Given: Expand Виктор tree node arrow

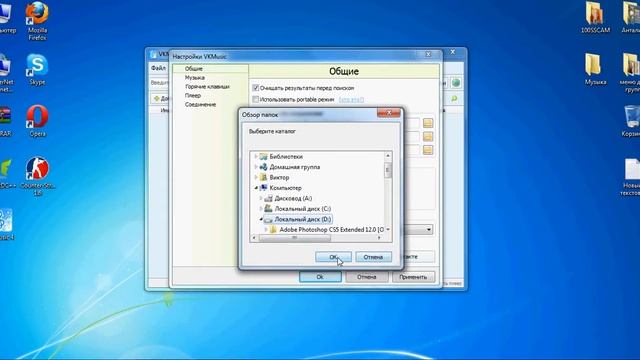Looking at the screenshot, I should point(256,177).
